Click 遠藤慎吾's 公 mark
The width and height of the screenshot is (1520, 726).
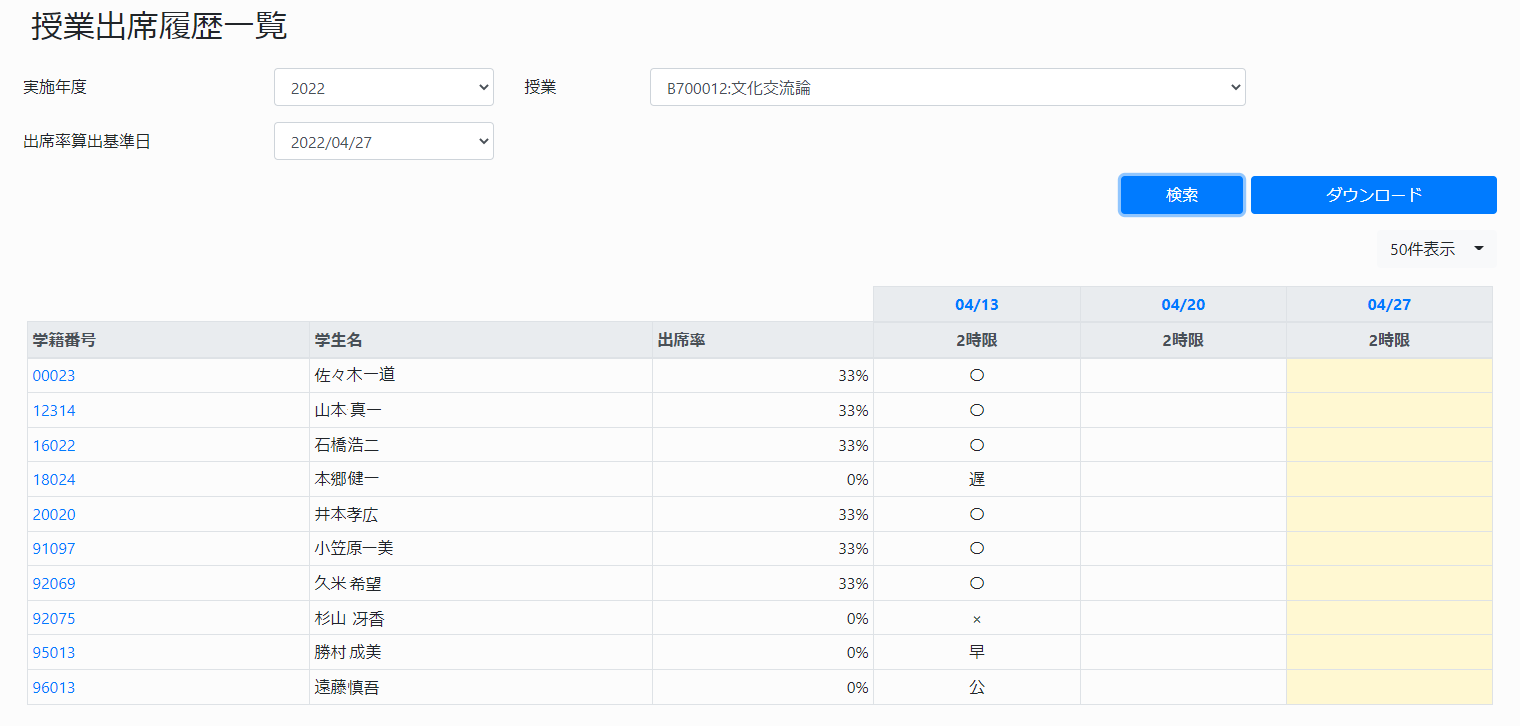[x=976, y=687]
